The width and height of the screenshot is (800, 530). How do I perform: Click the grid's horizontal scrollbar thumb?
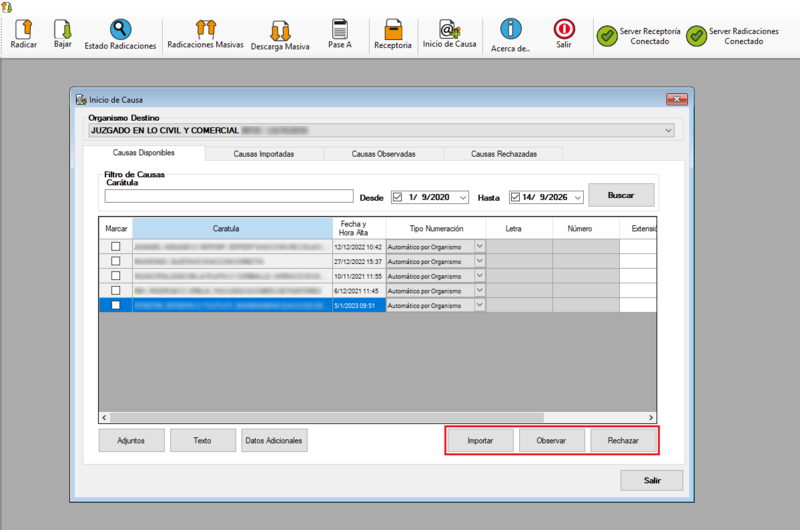[x=327, y=417]
